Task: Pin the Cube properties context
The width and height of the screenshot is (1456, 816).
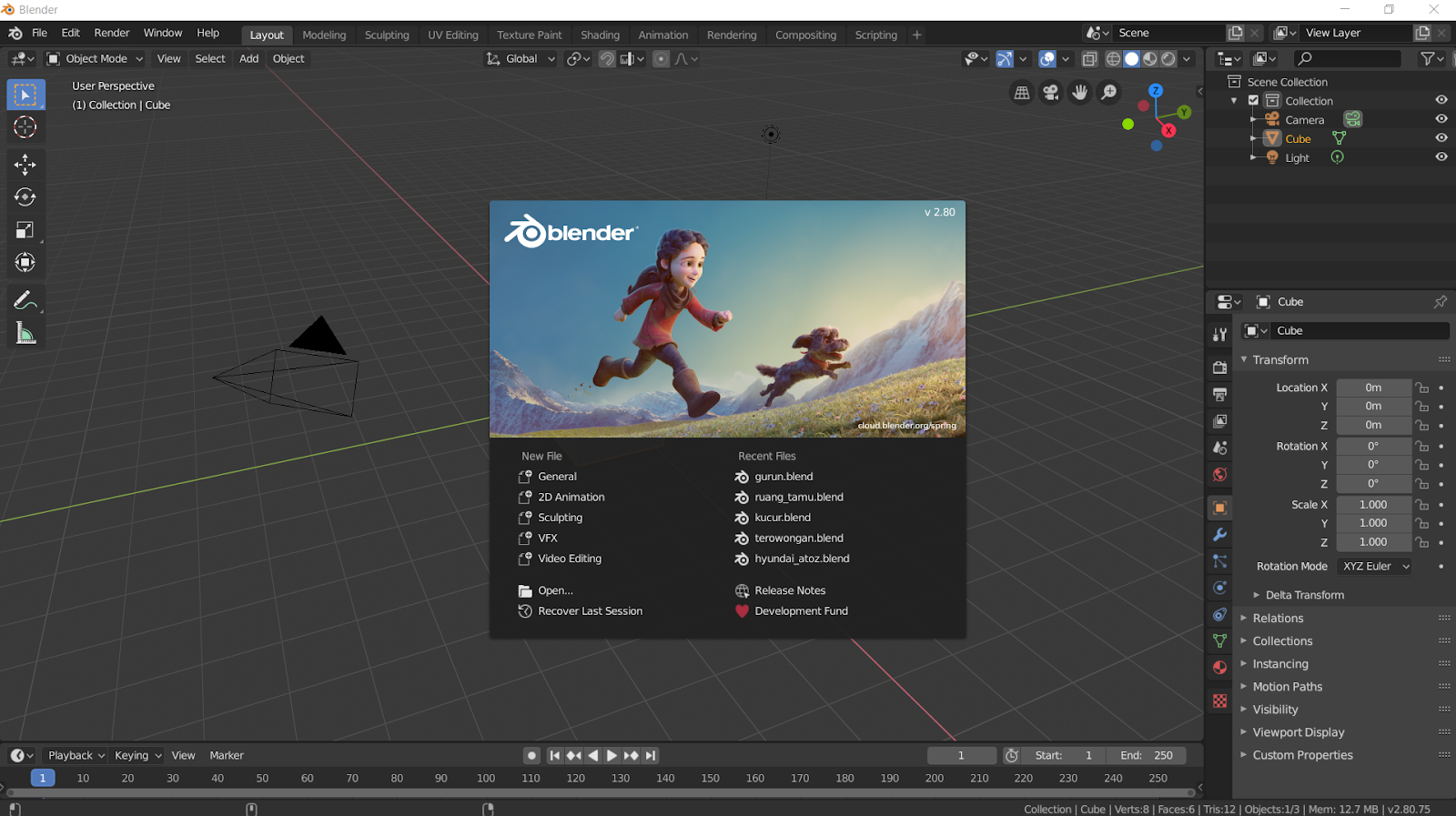Action: 1440,302
